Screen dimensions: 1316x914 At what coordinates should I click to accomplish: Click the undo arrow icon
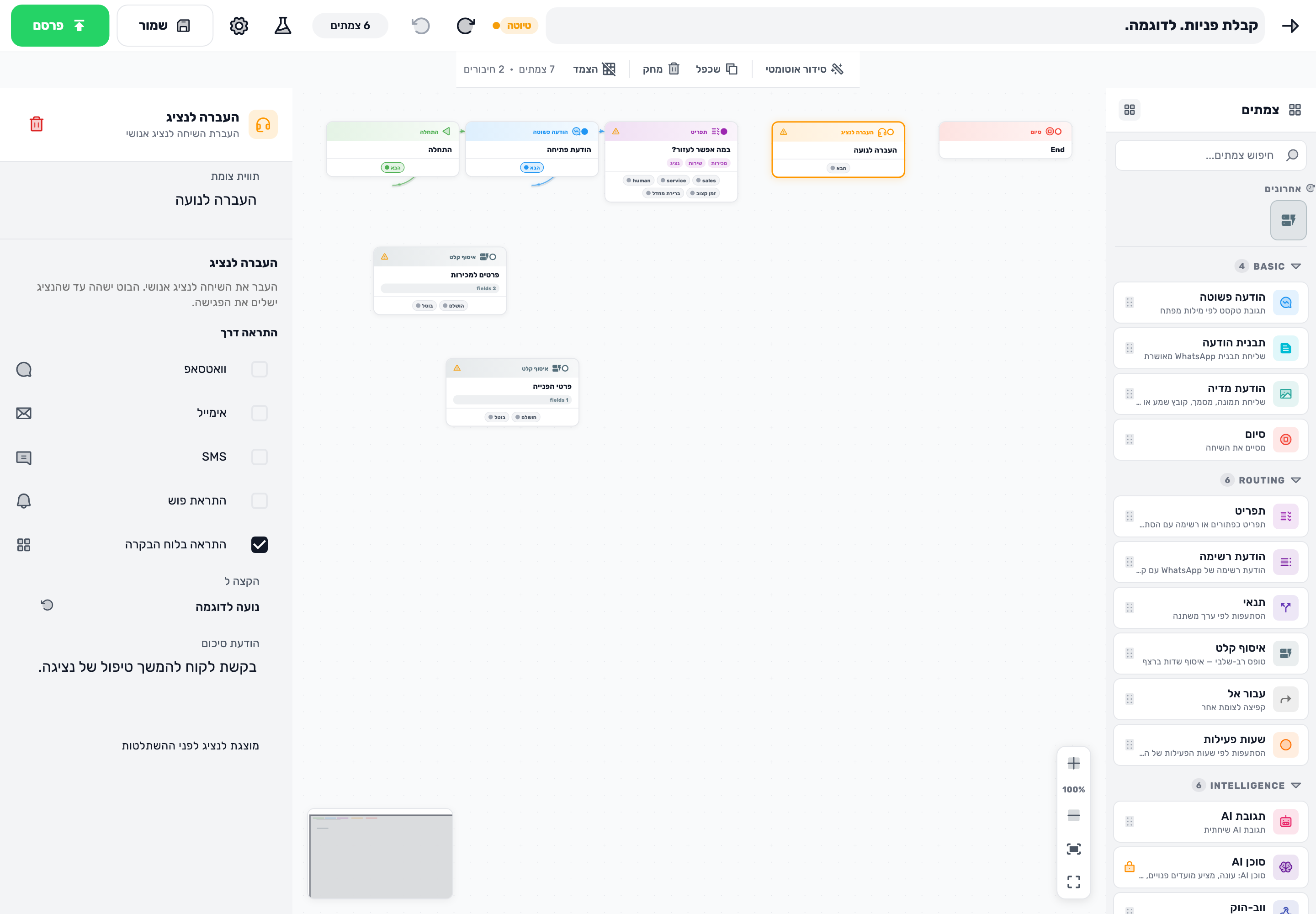point(421,26)
